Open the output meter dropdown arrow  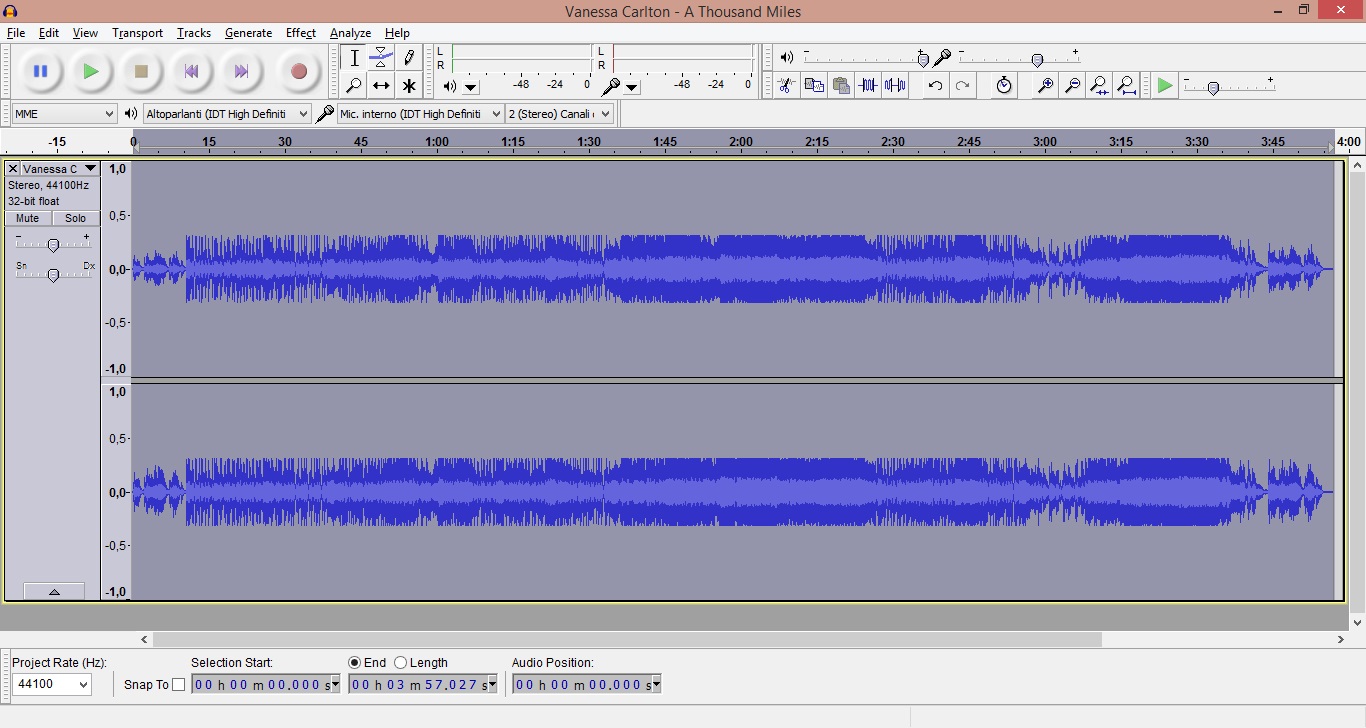[x=471, y=87]
